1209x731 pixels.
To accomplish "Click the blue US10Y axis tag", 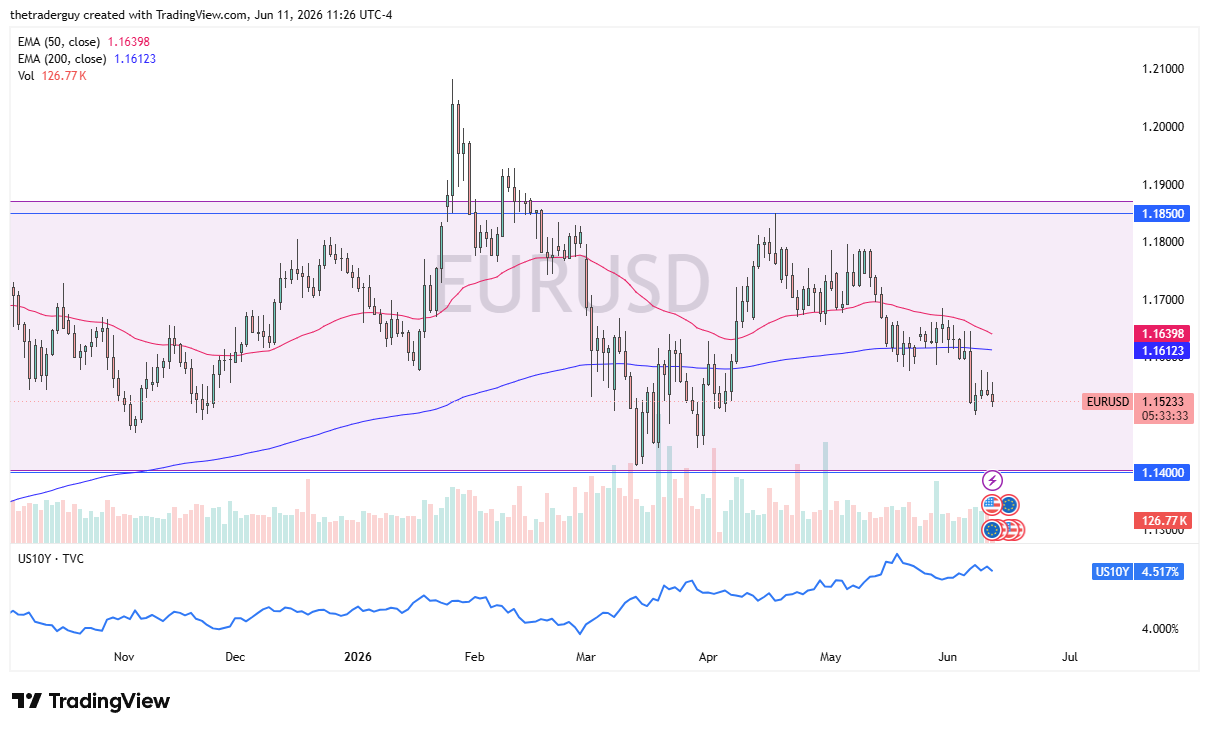I will 1112,572.
